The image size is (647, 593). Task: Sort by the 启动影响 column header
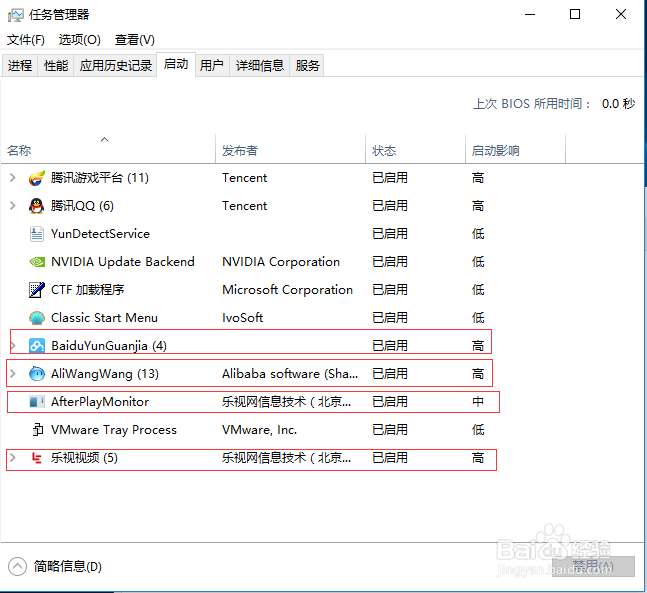(515, 150)
